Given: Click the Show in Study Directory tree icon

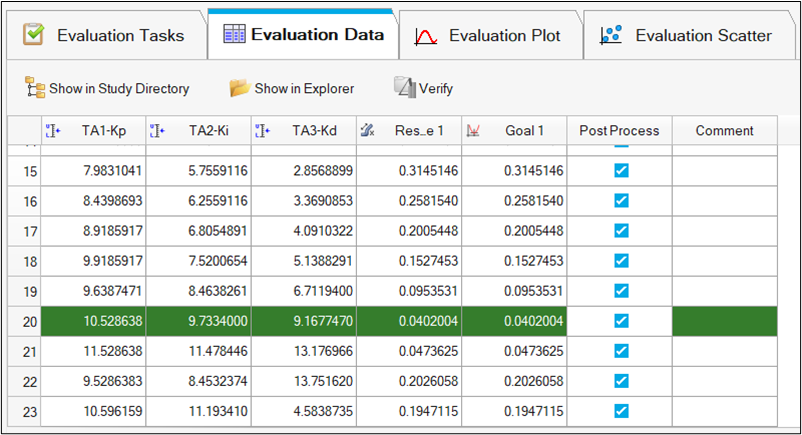Looking at the screenshot, I should point(35,88).
